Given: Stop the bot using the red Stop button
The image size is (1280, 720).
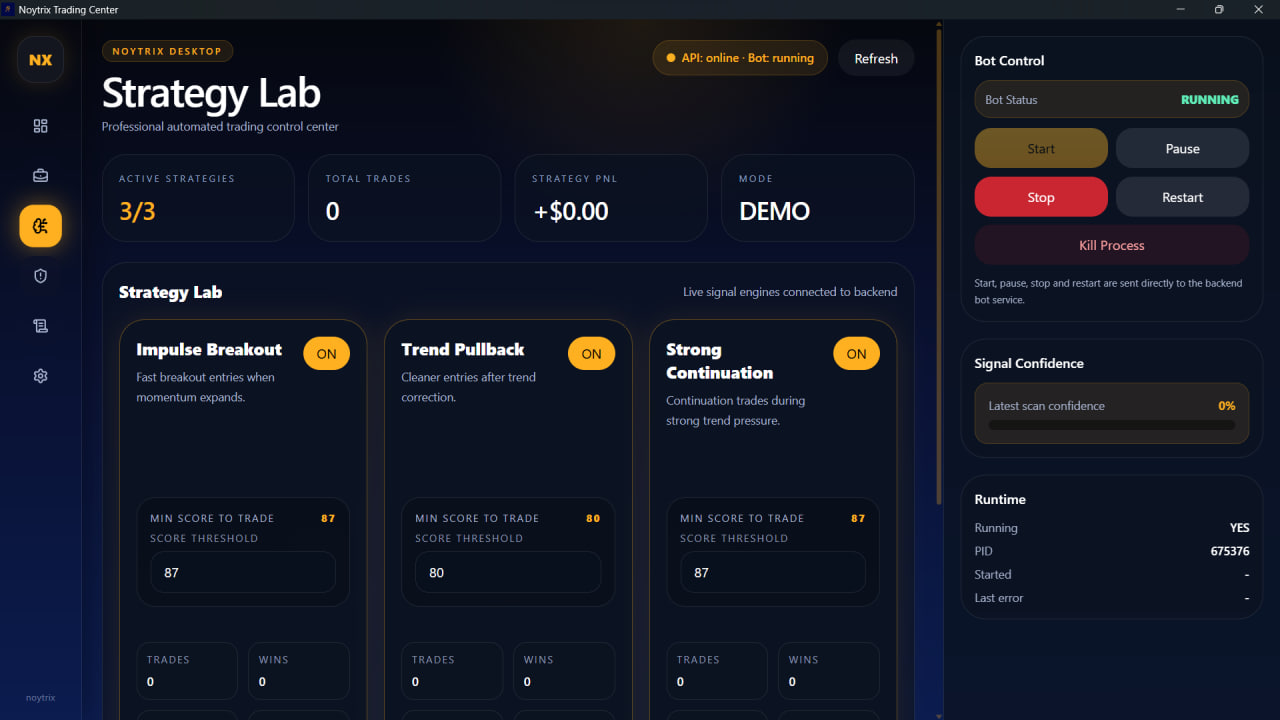Looking at the screenshot, I should [1041, 197].
